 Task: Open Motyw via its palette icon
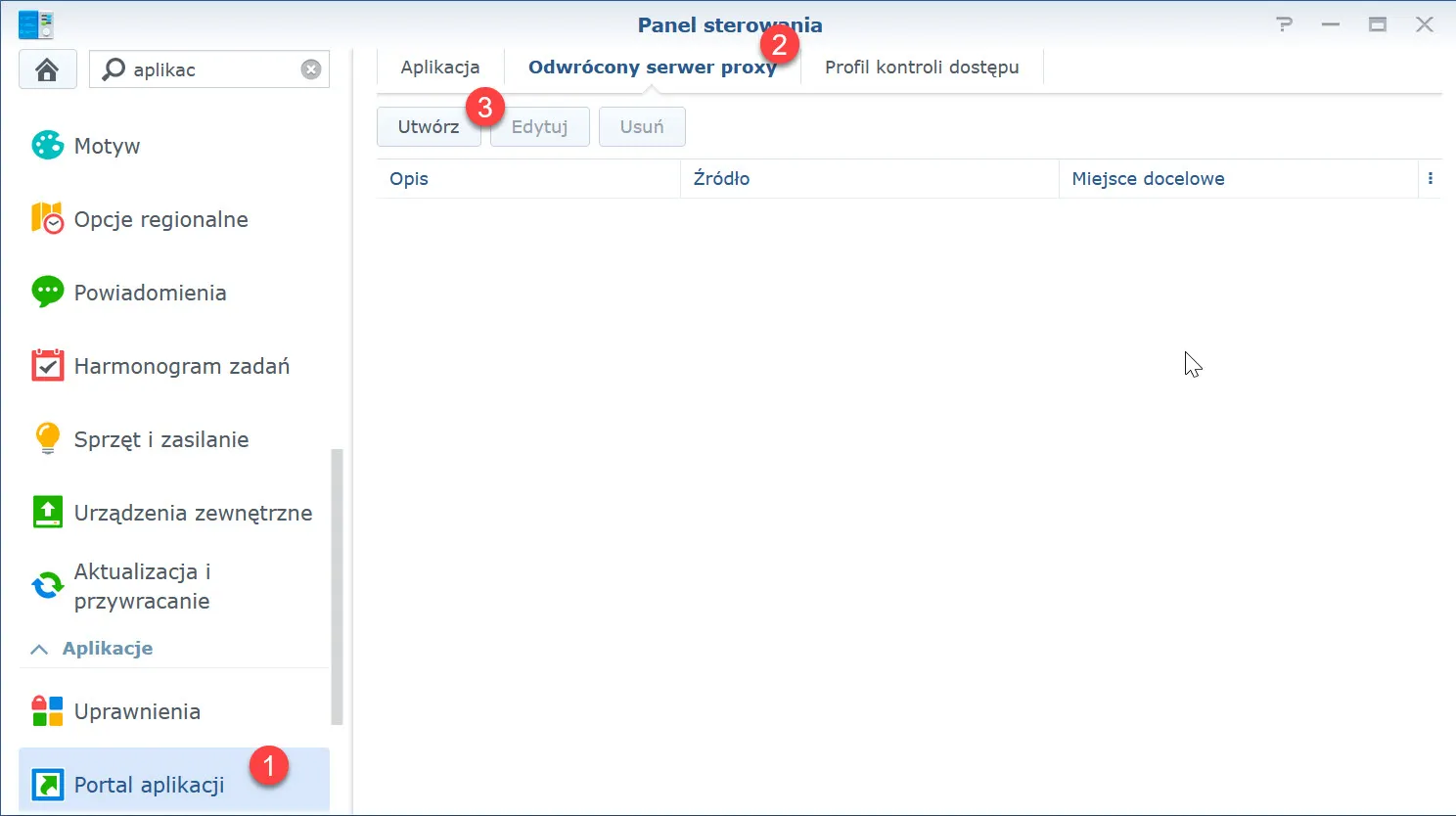pos(47,146)
